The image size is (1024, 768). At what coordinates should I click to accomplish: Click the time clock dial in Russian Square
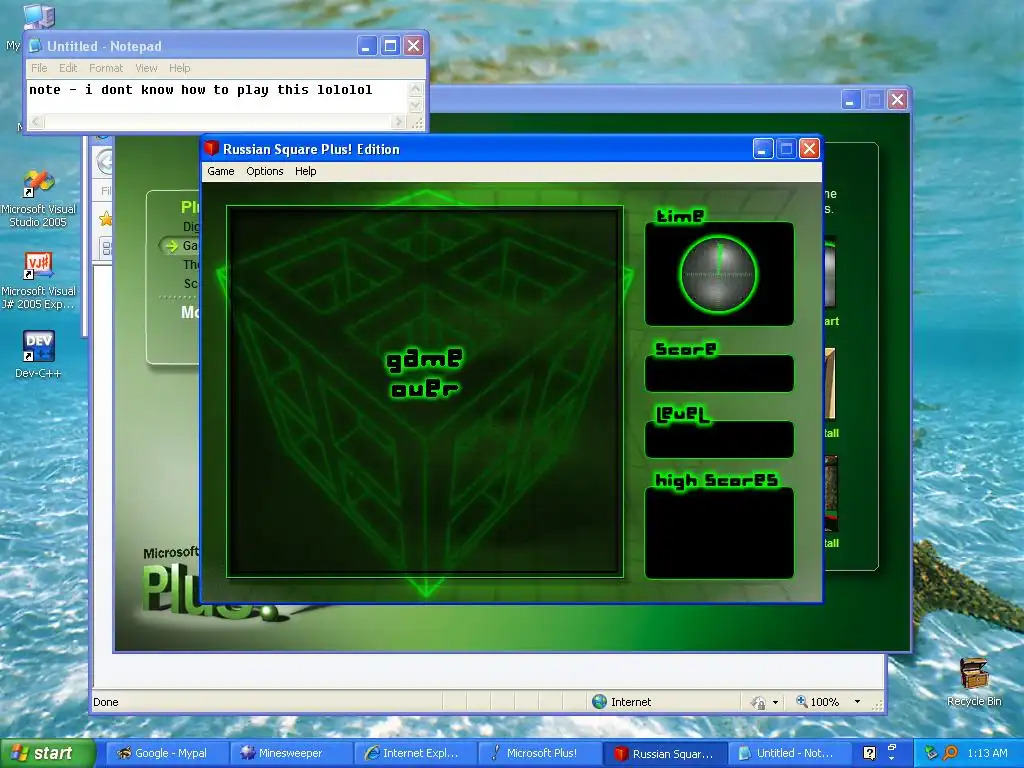coord(718,274)
